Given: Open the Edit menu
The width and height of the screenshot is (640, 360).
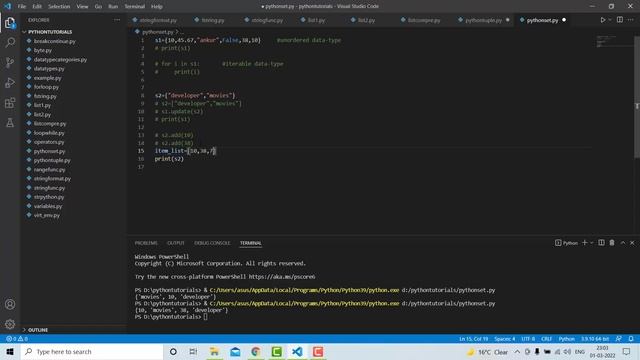Looking at the screenshot, I should click(x=37, y=7).
